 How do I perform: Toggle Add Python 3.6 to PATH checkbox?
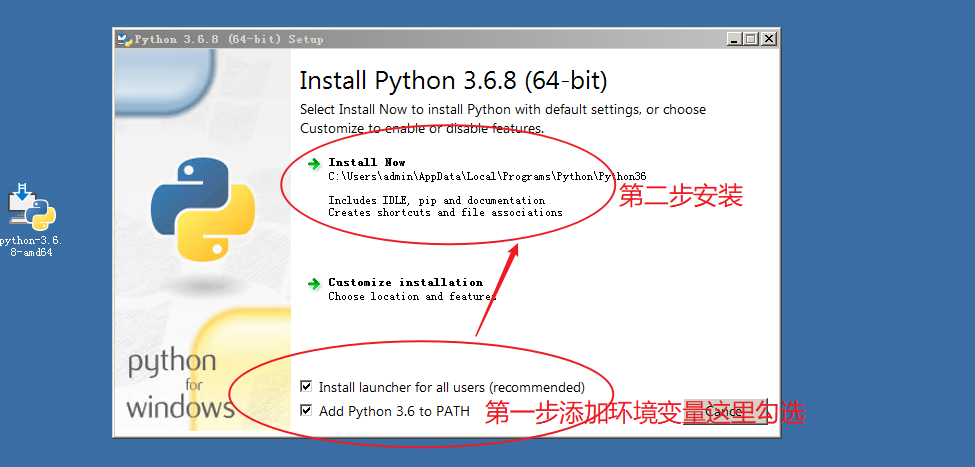pos(306,410)
